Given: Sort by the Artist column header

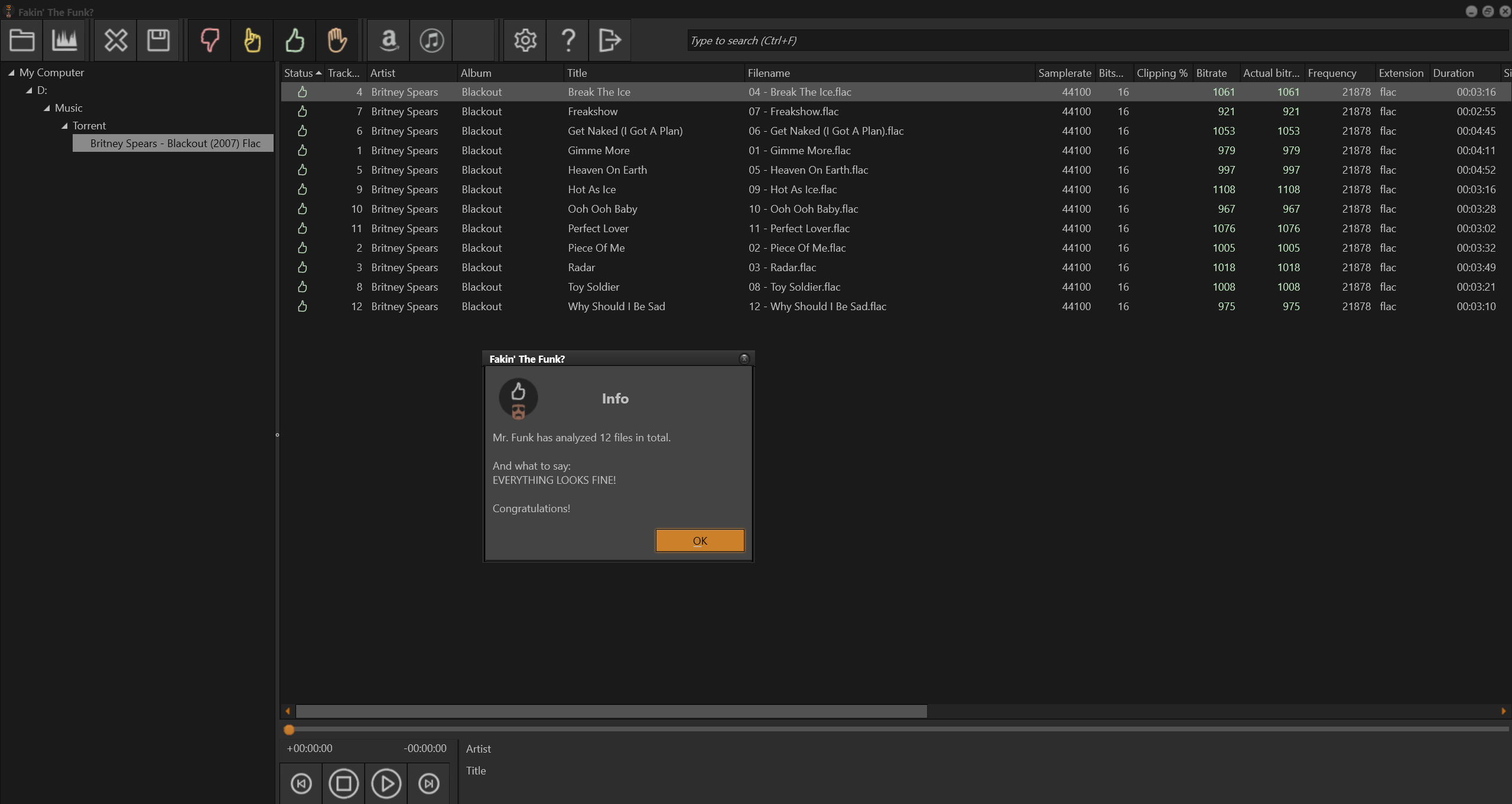Looking at the screenshot, I should click(383, 73).
